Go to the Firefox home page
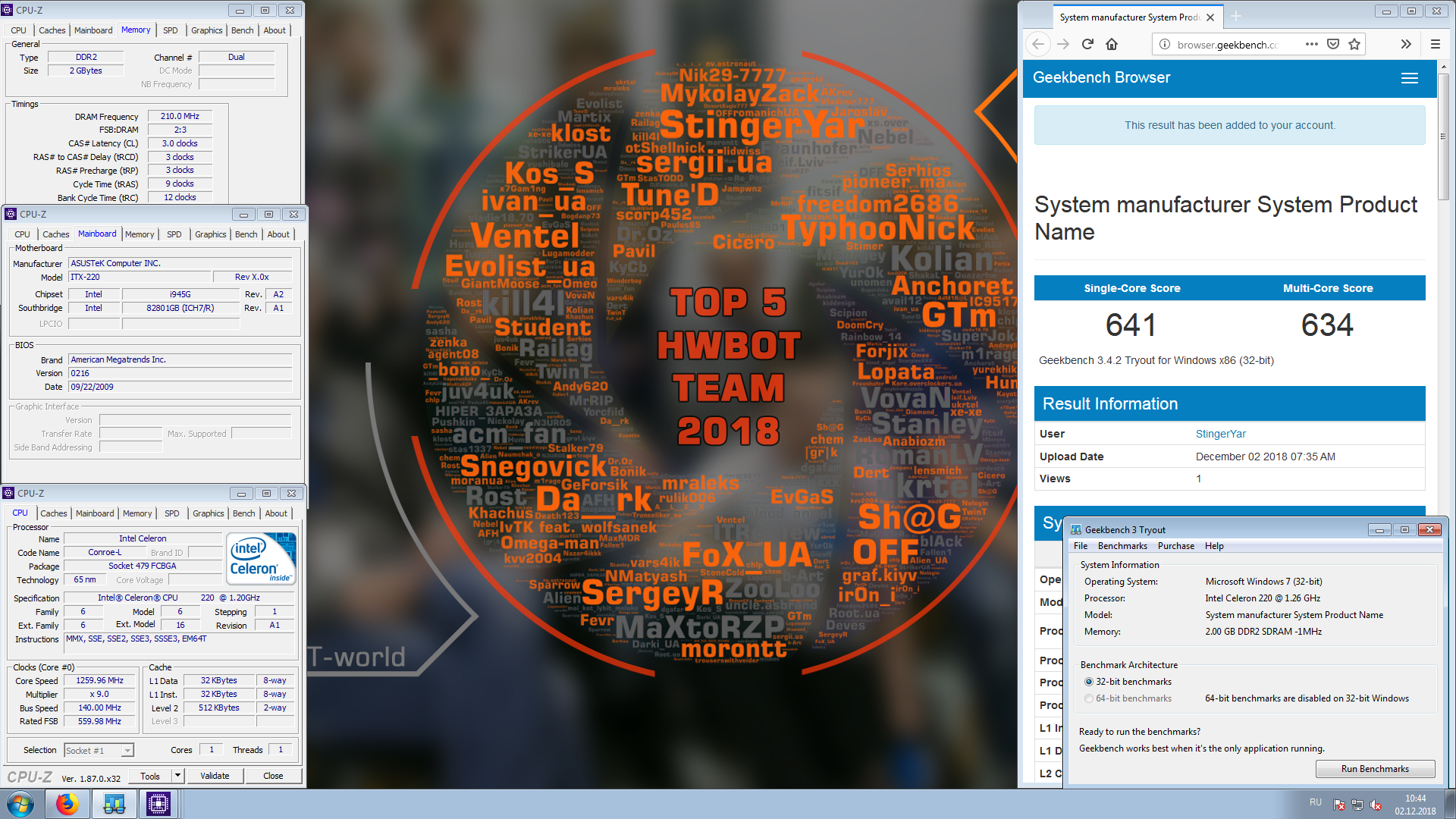Viewport: 1456px width, 819px height. (x=1112, y=44)
